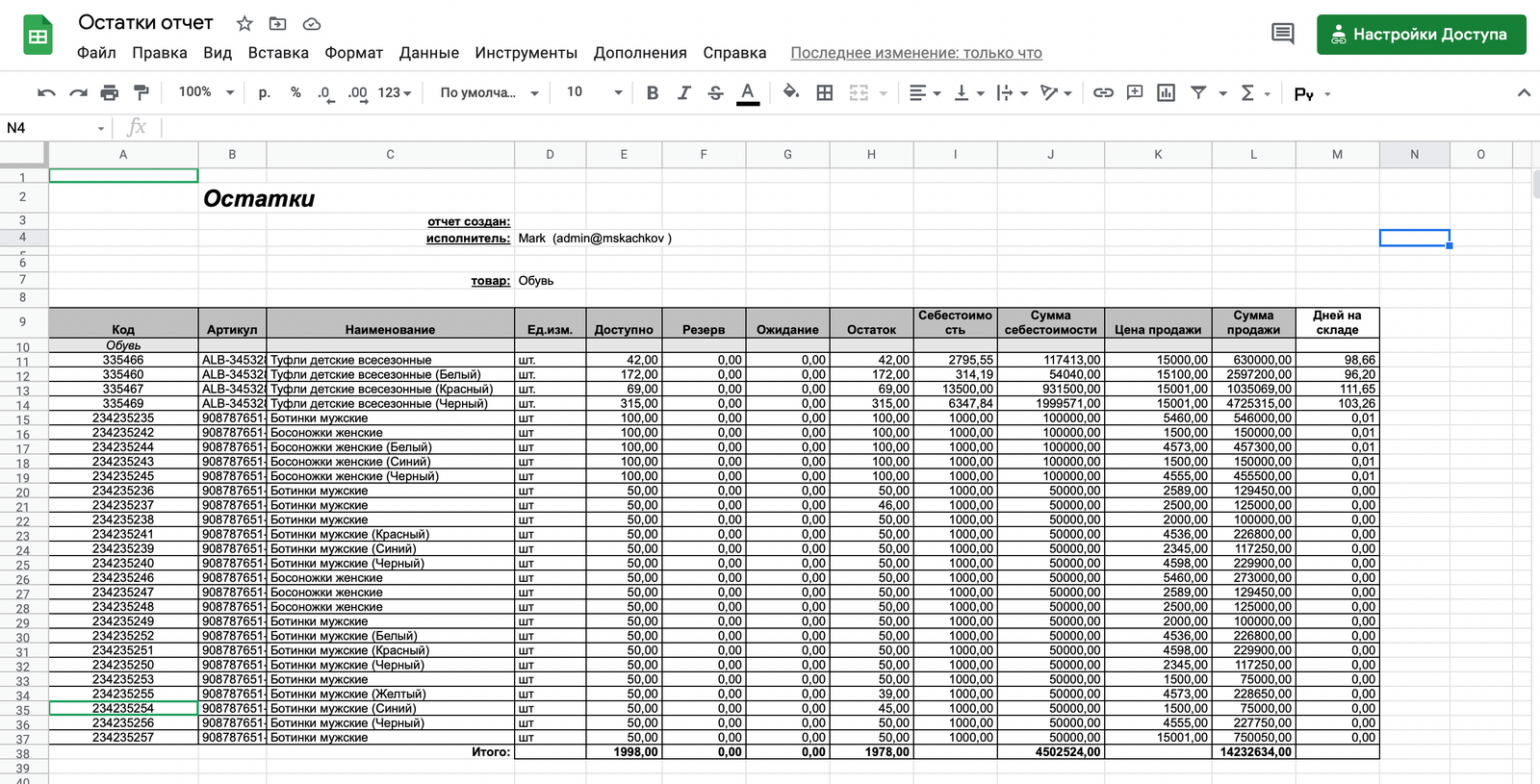Open the Данные menu
Screen dimensions: 1540x784
(x=428, y=53)
